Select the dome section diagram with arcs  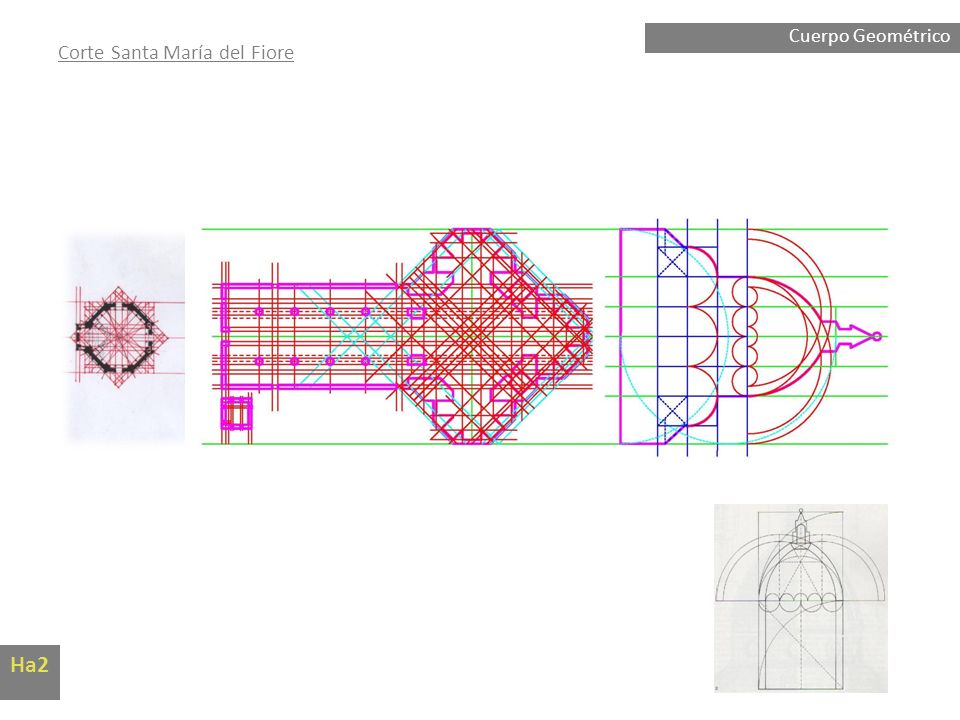[747, 337]
